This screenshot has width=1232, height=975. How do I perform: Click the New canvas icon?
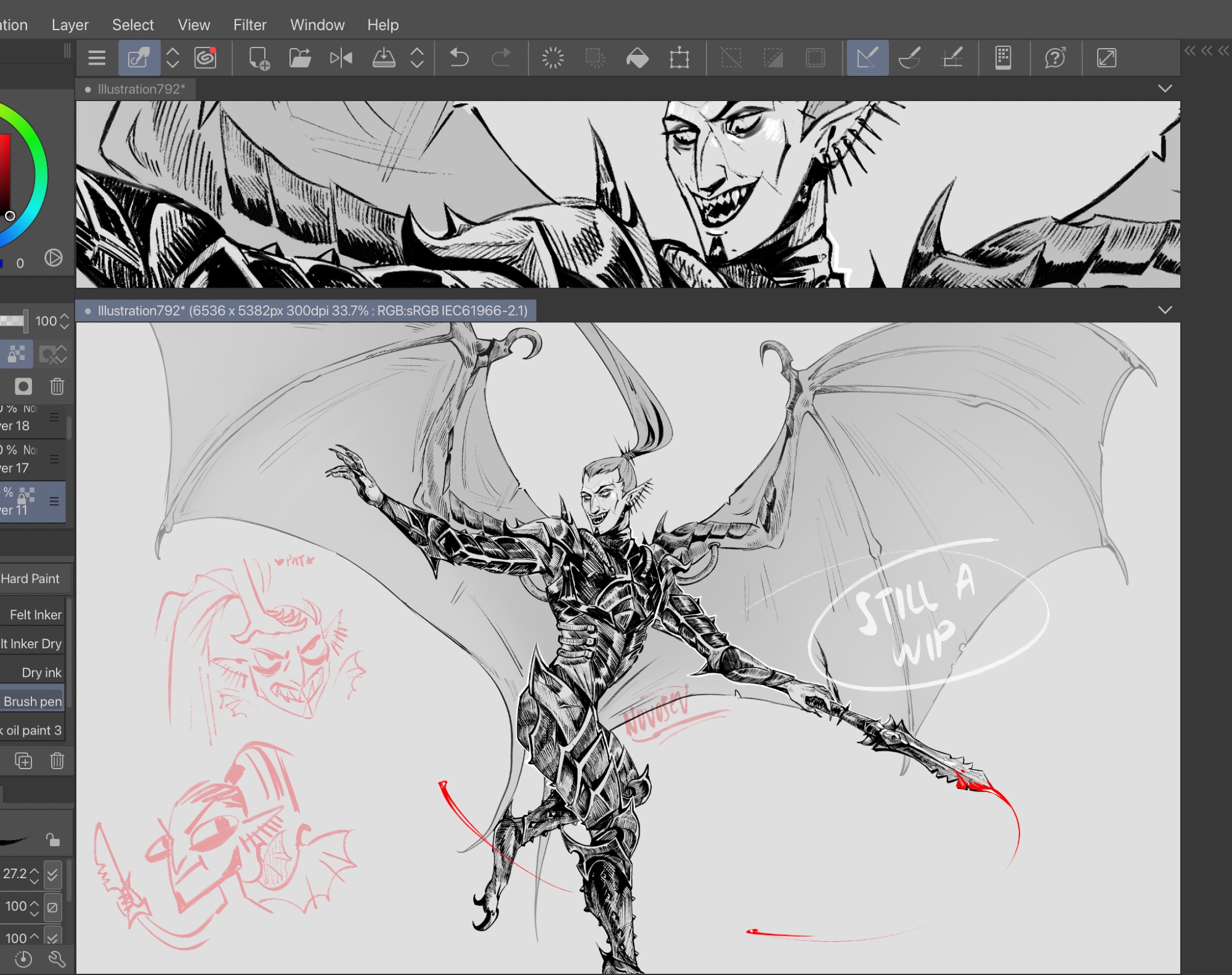tap(259, 58)
